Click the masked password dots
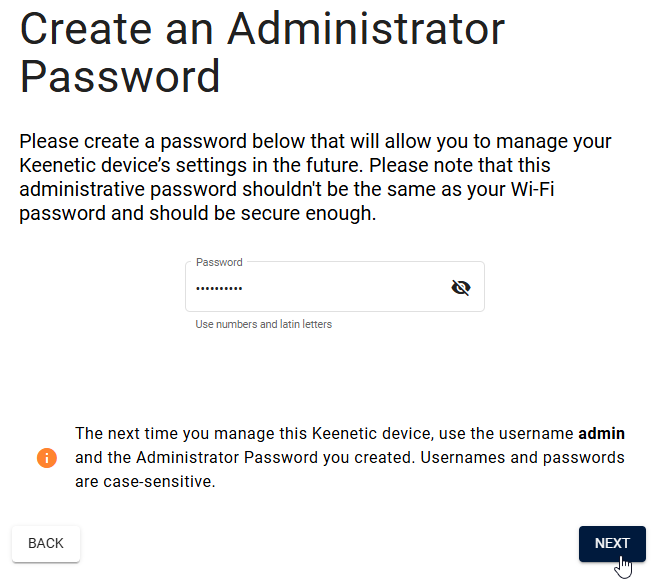The image size is (660, 586). coord(219,289)
